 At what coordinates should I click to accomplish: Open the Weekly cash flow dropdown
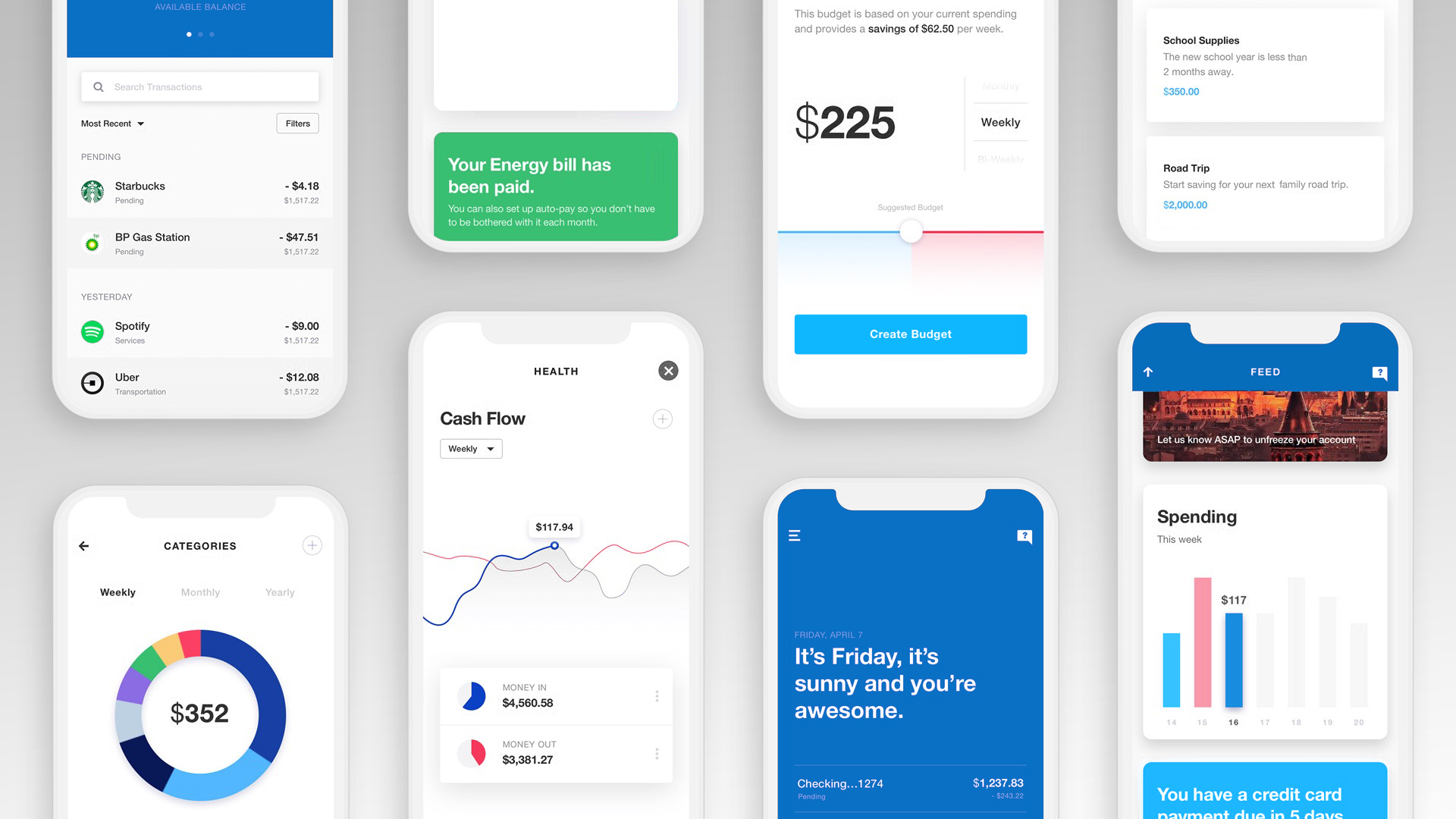pyautogui.click(x=471, y=447)
